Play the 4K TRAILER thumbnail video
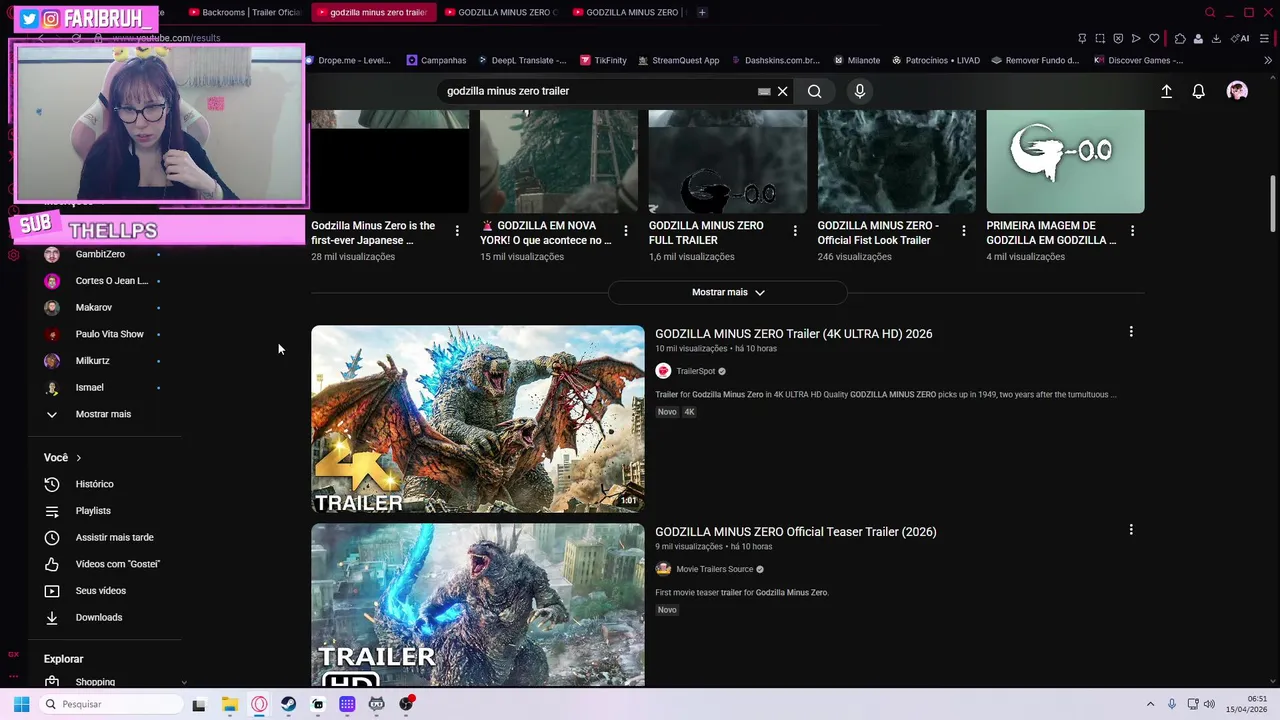 pyautogui.click(x=478, y=419)
